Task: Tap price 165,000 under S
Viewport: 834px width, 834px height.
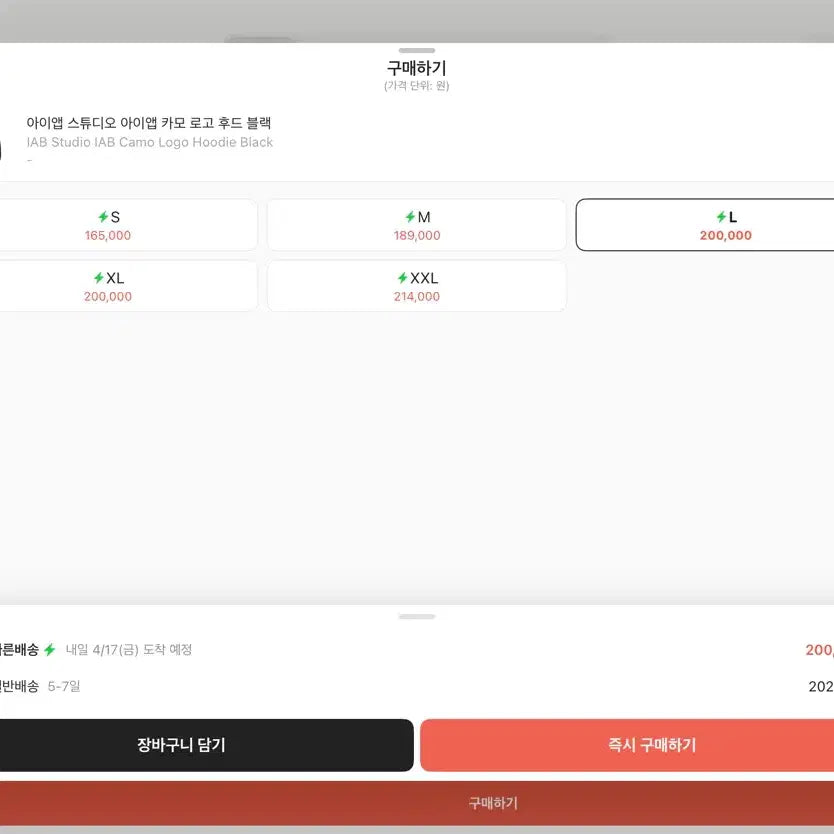Action: click(x=108, y=235)
